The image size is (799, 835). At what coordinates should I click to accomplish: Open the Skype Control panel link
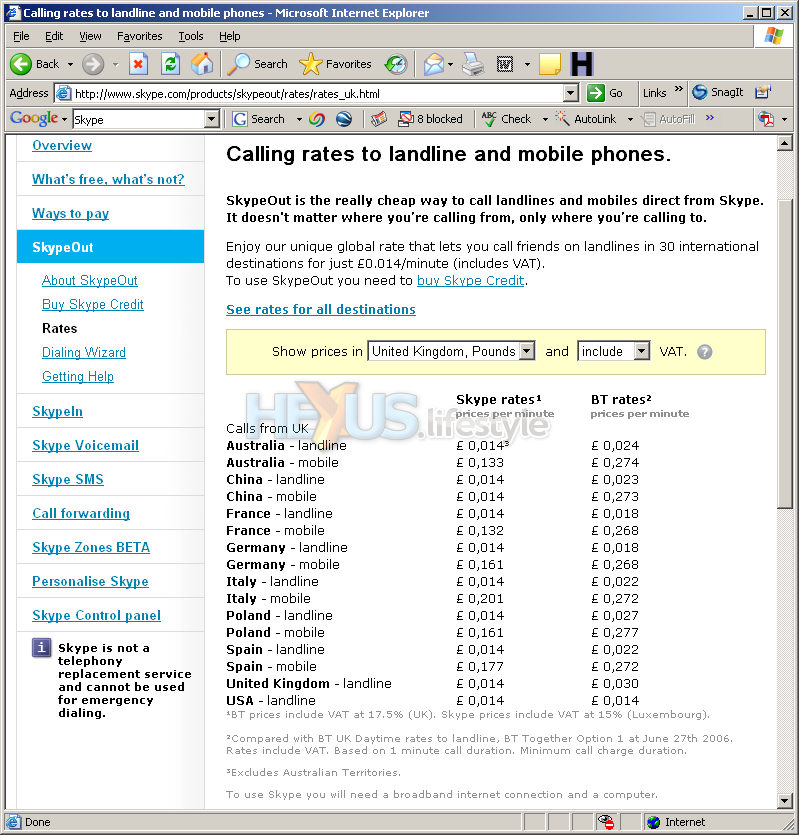tap(96, 616)
